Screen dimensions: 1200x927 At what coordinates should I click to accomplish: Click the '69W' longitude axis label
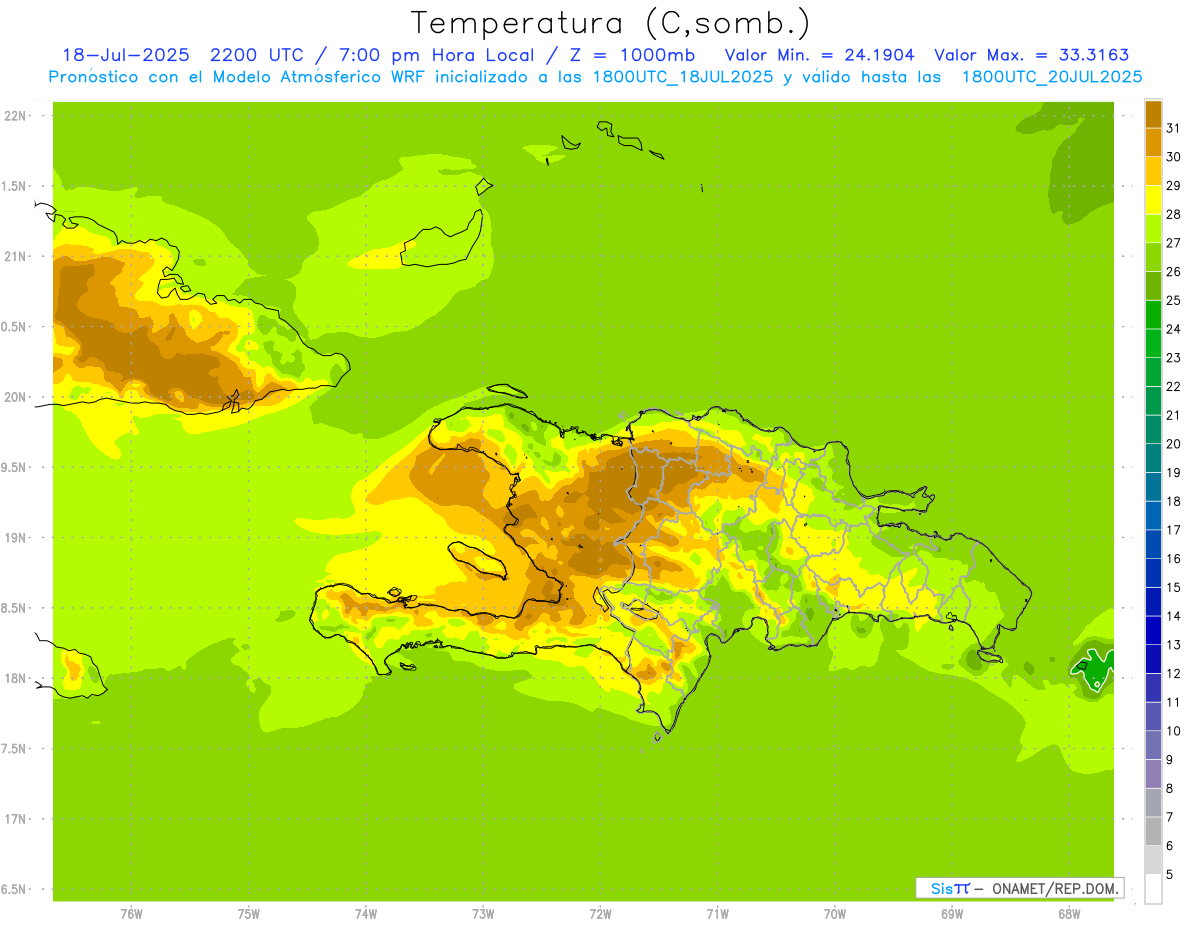coord(952,914)
